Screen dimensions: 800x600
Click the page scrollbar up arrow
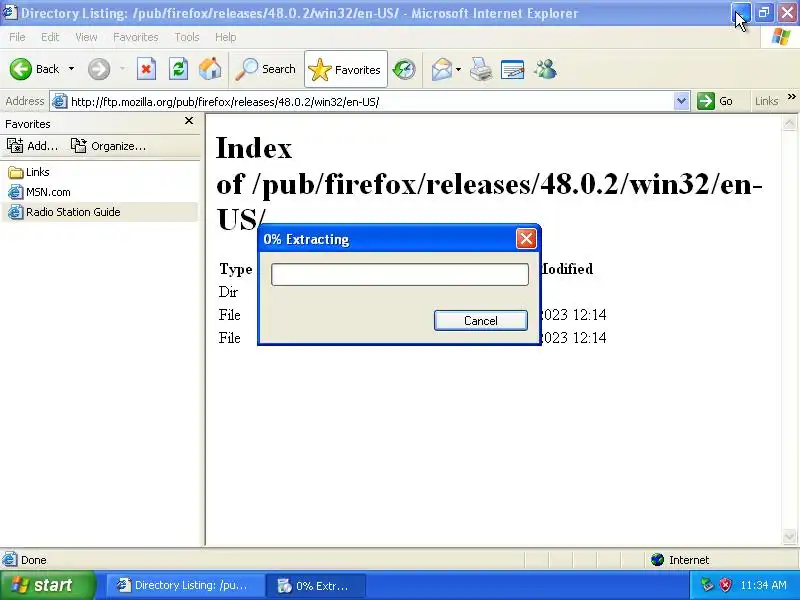[x=789, y=123]
